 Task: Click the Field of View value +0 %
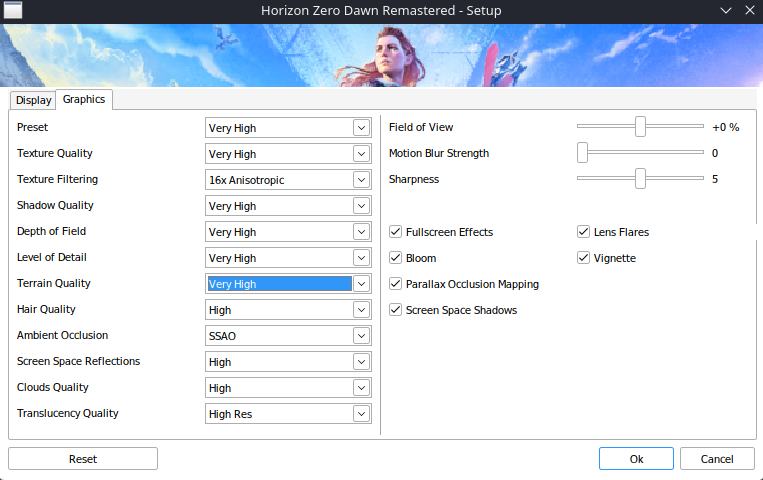tap(726, 127)
